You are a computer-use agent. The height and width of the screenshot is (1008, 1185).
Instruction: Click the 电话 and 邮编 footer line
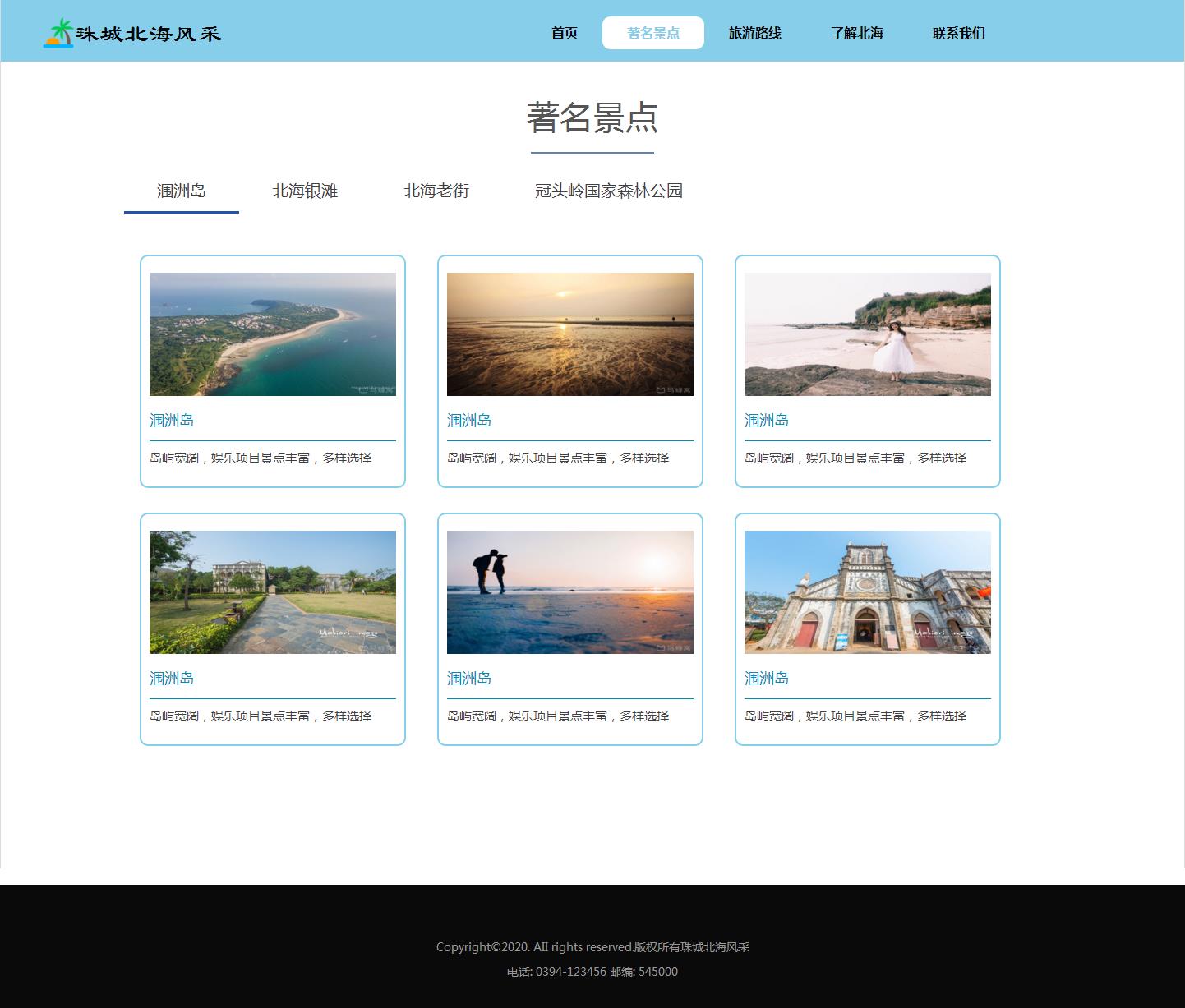(x=592, y=972)
